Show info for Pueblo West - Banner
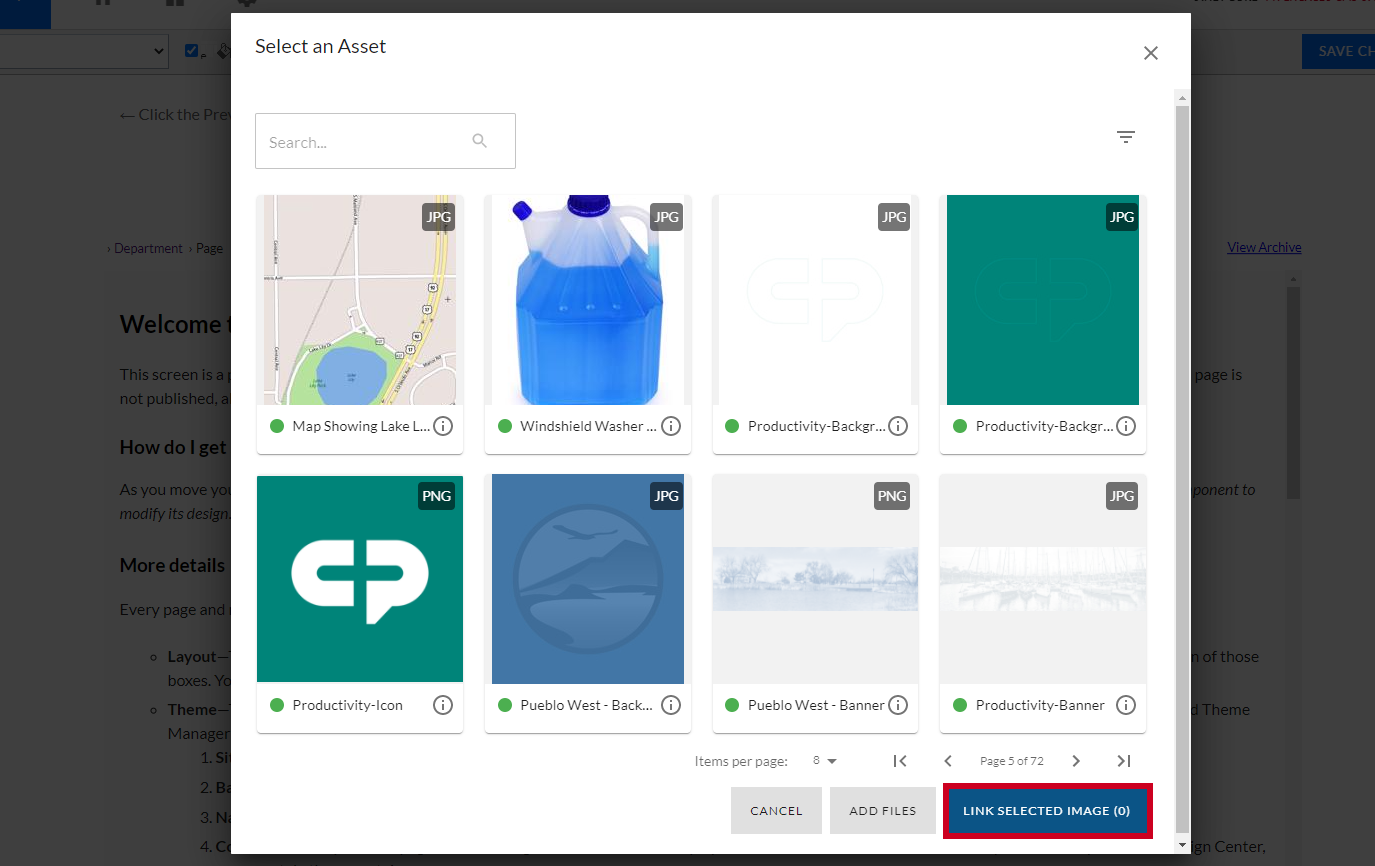The height and width of the screenshot is (866, 1375). tap(898, 705)
